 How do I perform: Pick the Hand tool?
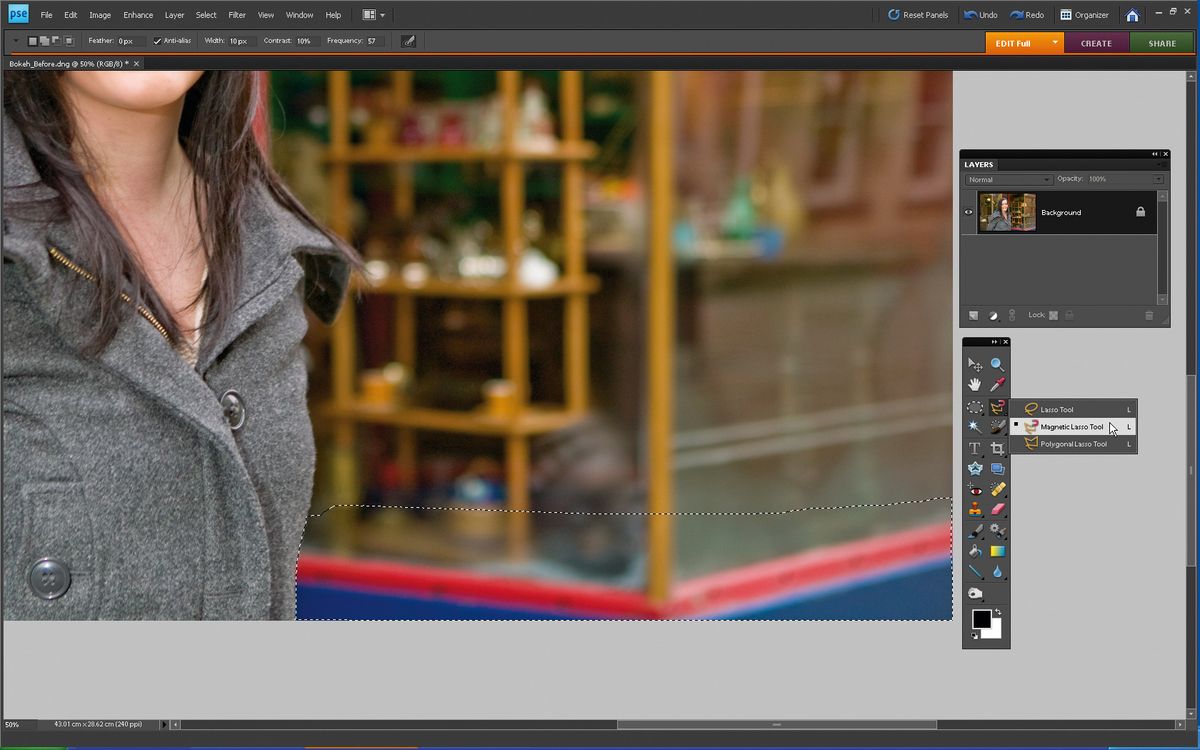click(975, 383)
